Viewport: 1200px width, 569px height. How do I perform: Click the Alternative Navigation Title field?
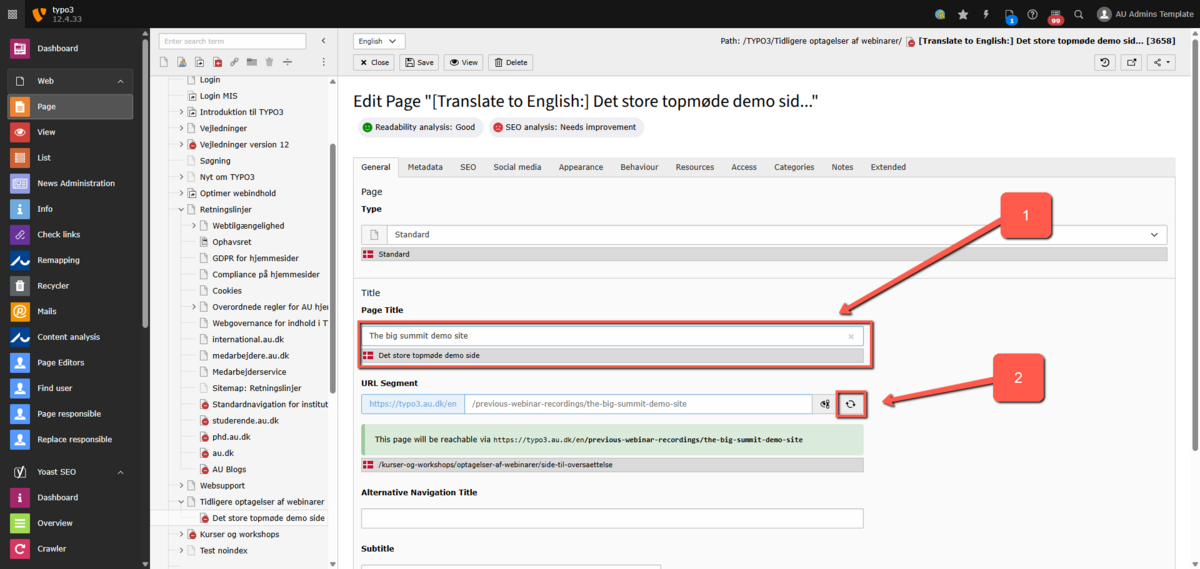[611, 518]
